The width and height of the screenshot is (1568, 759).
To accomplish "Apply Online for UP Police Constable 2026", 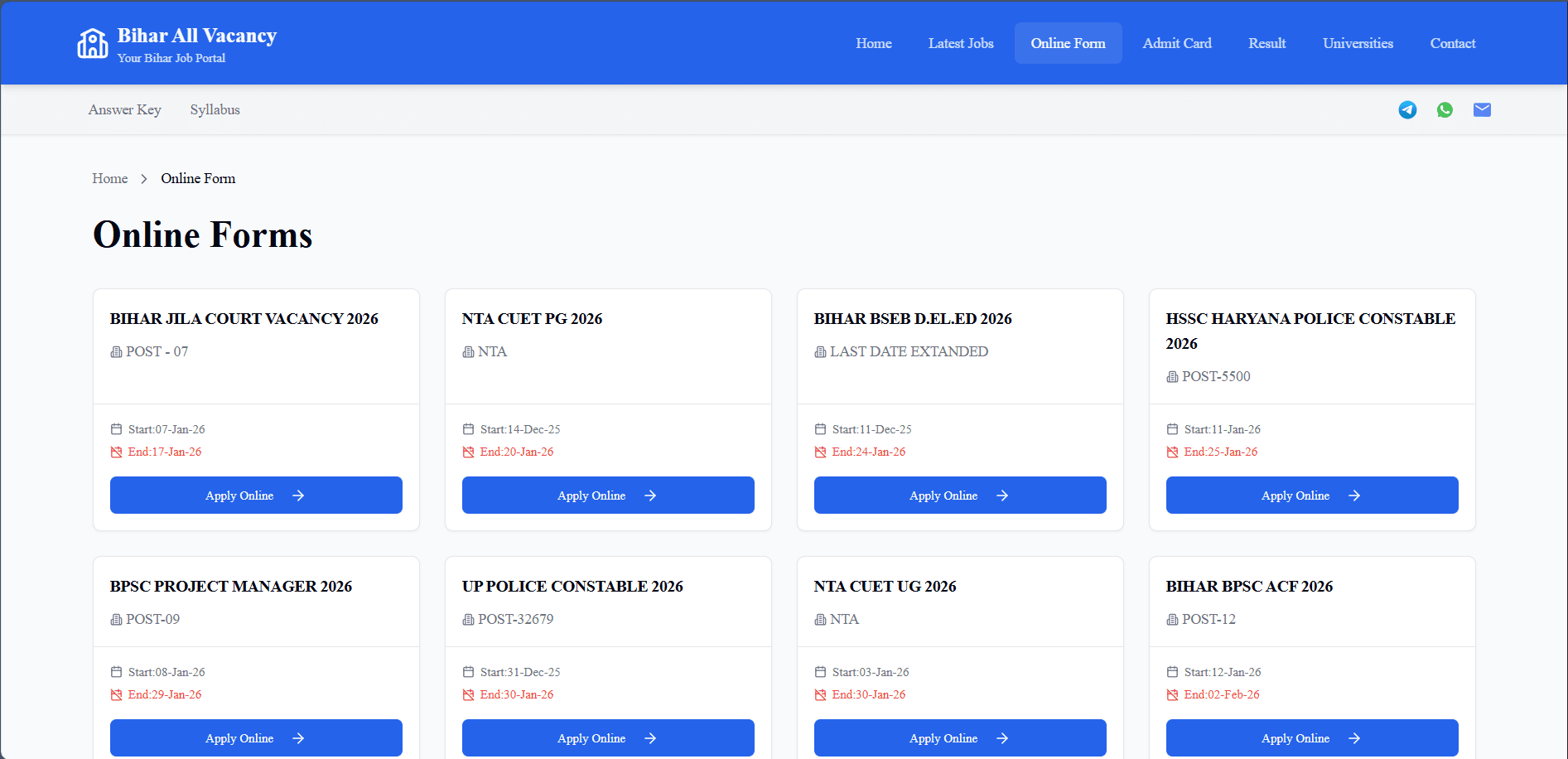I will 607,737.
